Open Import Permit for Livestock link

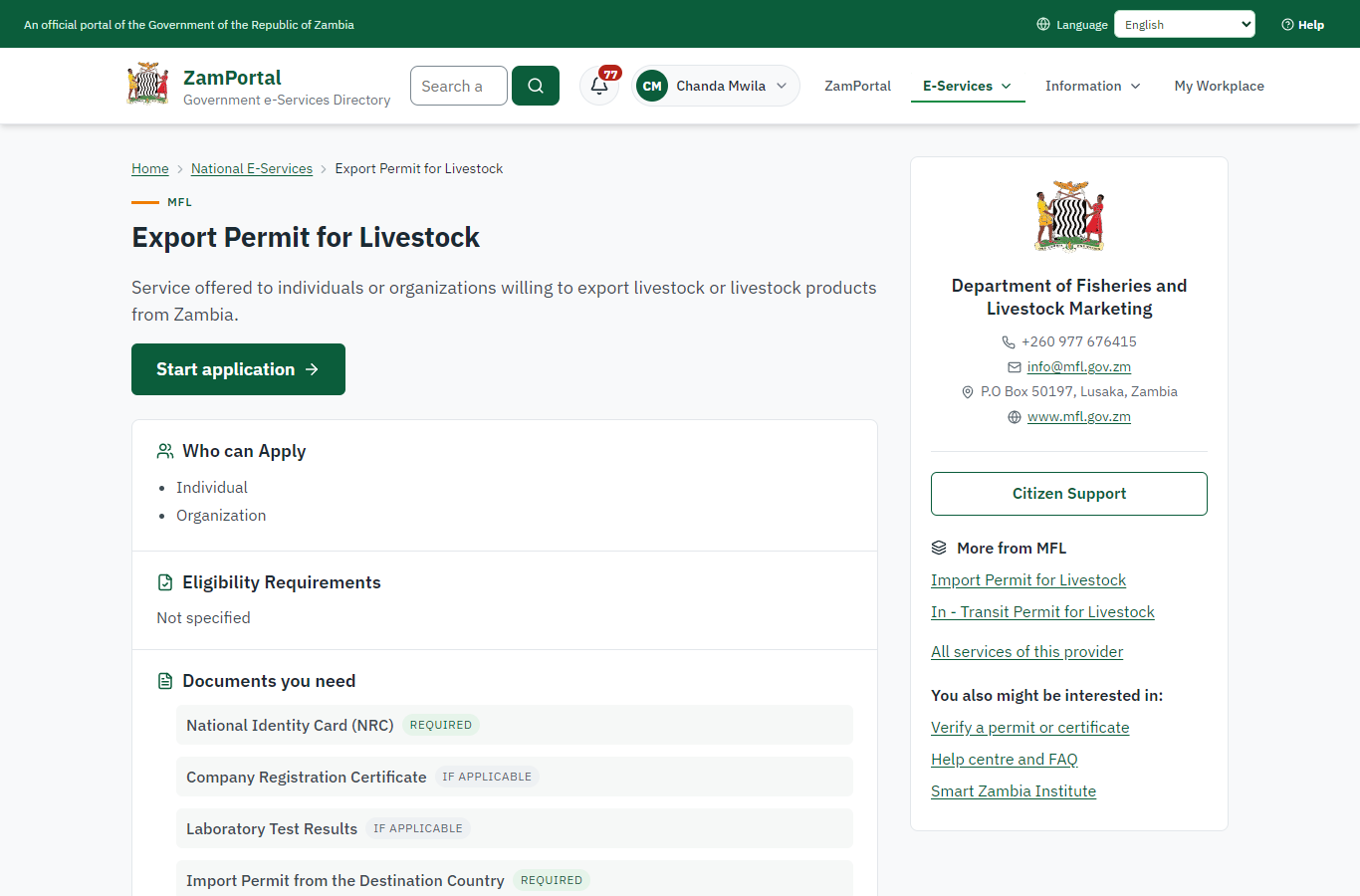pyautogui.click(x=1028, y=580)
